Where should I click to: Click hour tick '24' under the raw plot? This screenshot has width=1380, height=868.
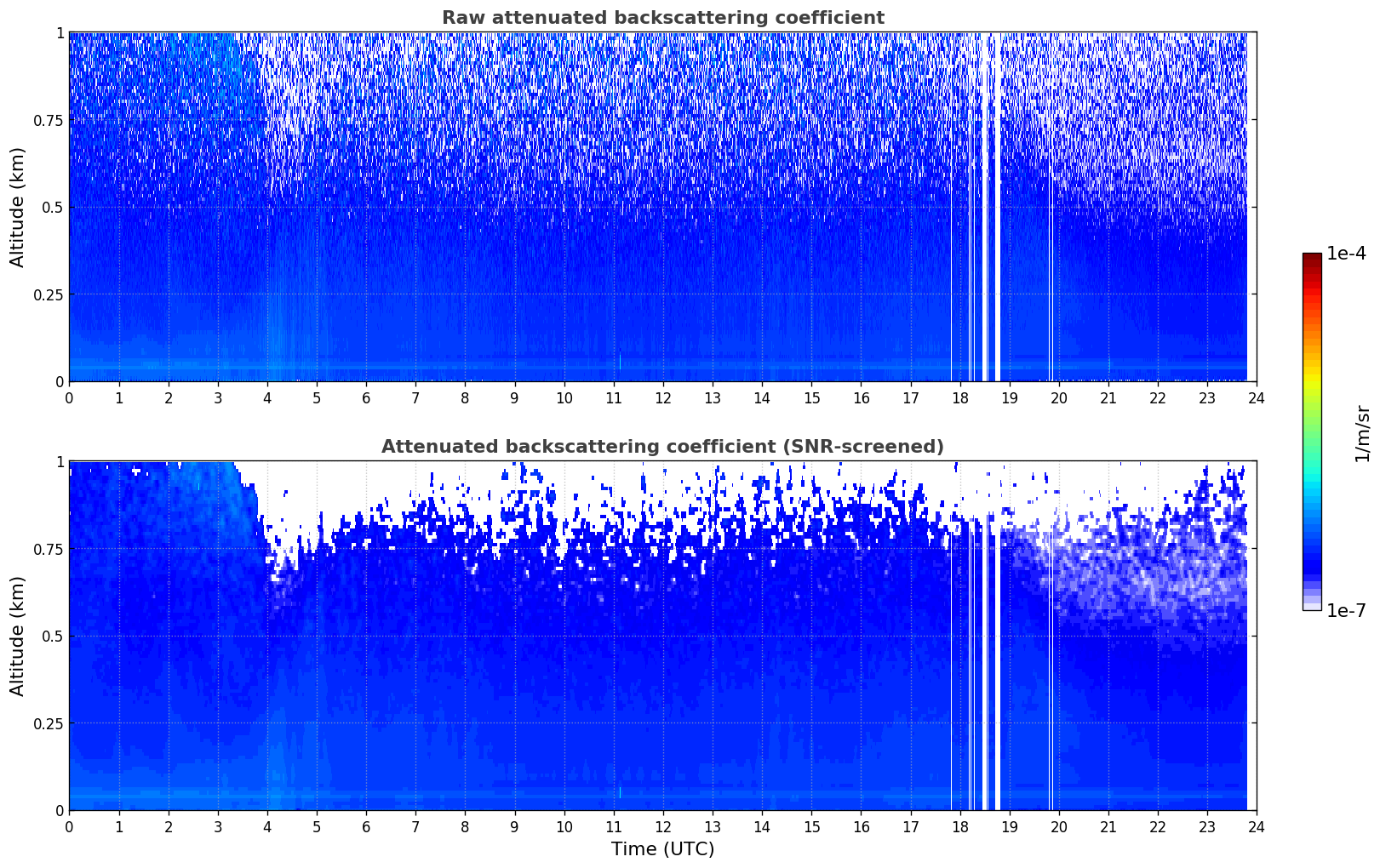1257,397
